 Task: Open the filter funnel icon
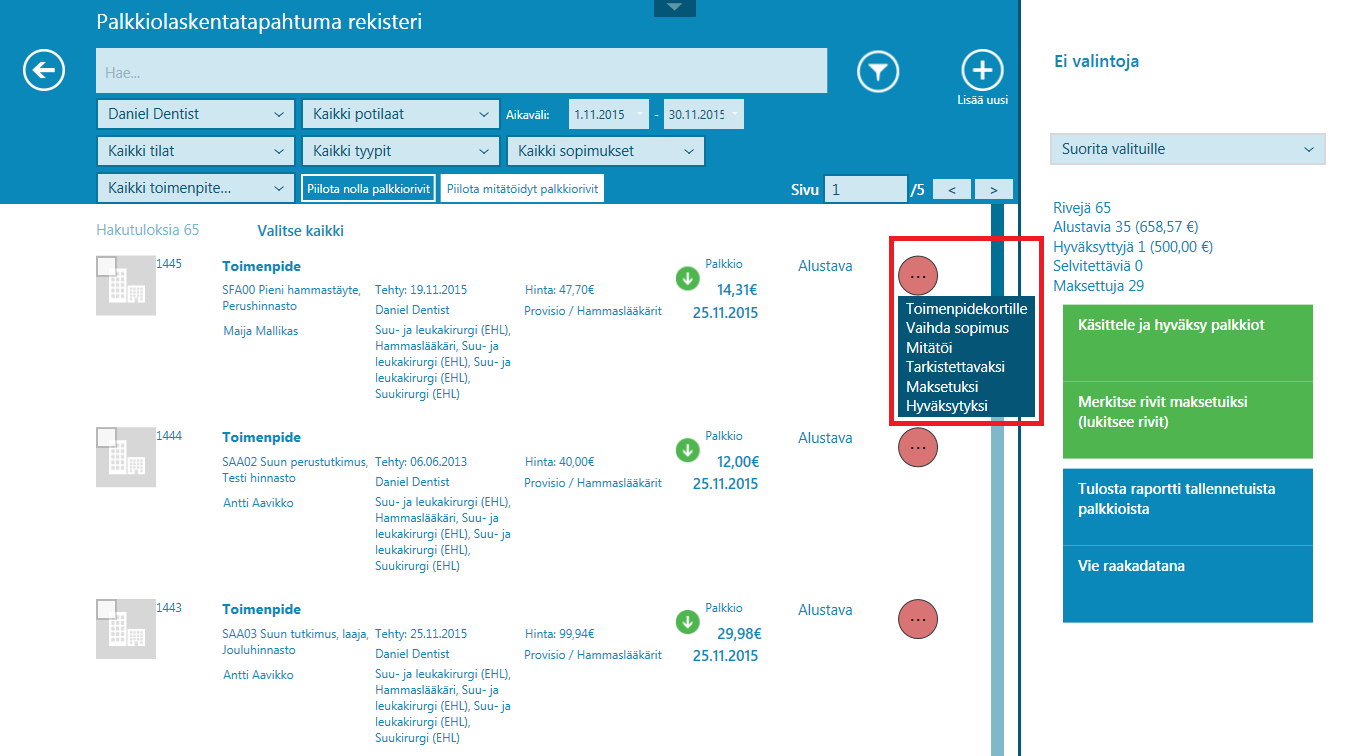pyautogui.click(x=878, y=71)
